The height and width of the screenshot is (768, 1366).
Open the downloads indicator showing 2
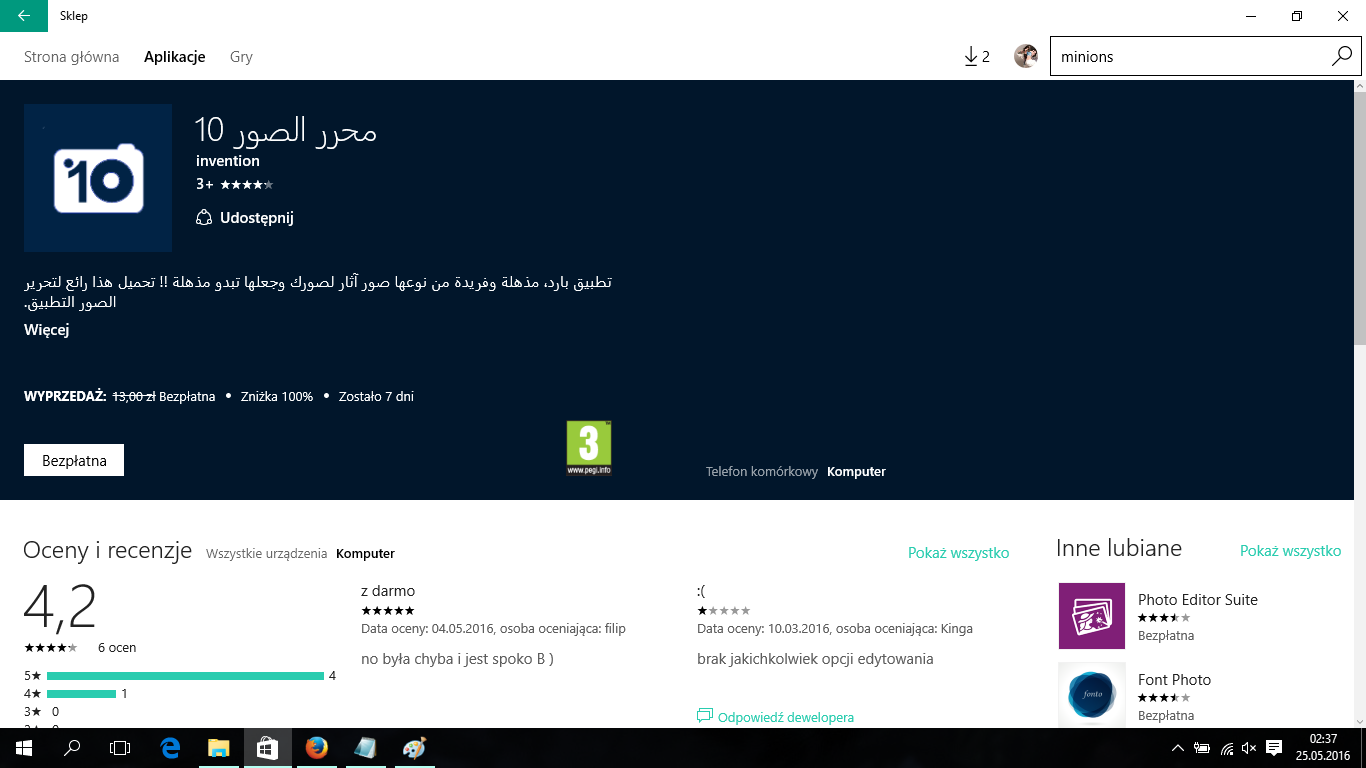[x=977, y=57]
